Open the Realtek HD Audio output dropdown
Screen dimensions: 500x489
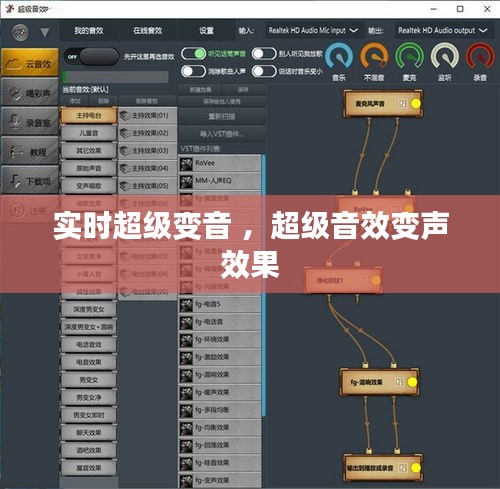coord(443,31)
